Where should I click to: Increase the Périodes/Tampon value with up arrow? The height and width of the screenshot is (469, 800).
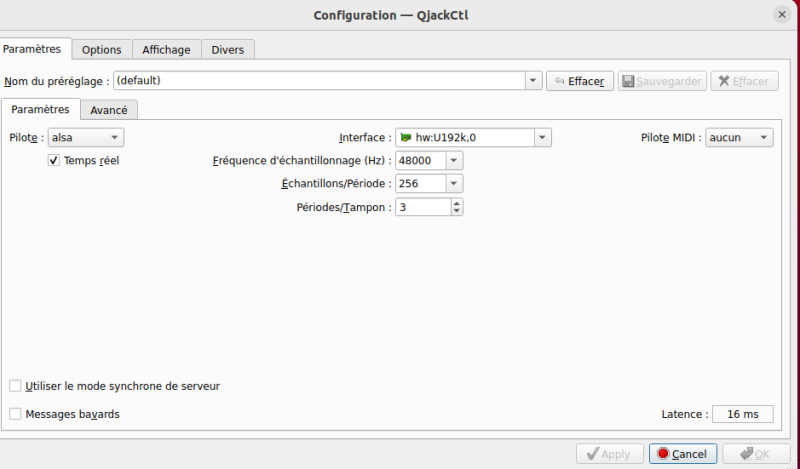click(x=457, y=203)
